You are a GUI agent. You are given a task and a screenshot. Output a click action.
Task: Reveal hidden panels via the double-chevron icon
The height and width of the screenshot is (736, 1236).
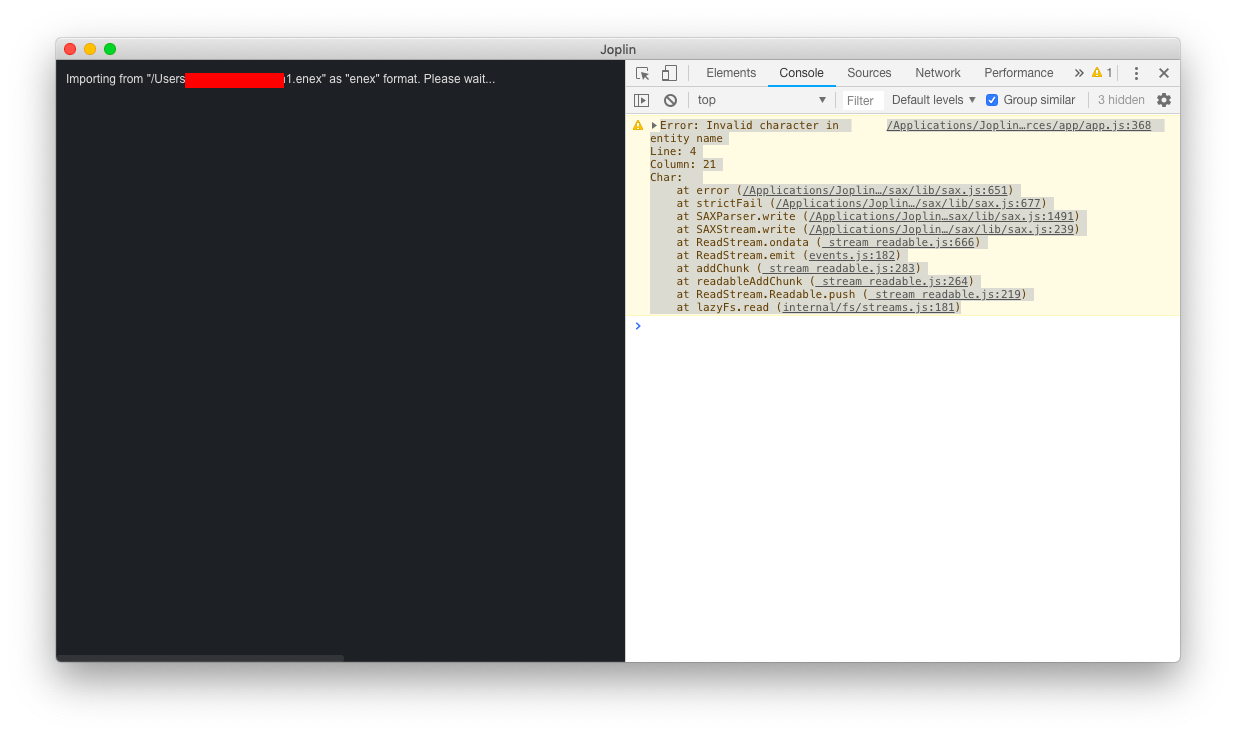(x=1081, y=72)
